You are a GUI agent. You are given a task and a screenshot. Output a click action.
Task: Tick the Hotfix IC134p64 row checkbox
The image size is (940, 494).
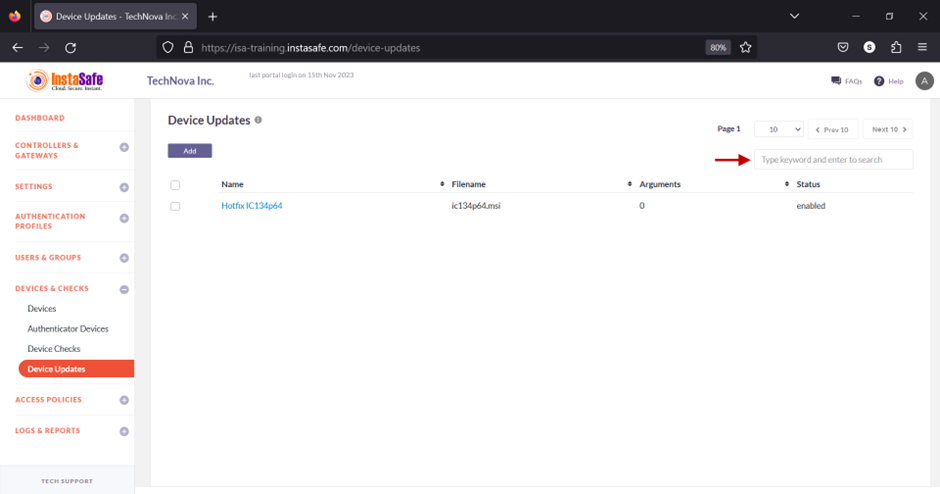coord(175,206)
